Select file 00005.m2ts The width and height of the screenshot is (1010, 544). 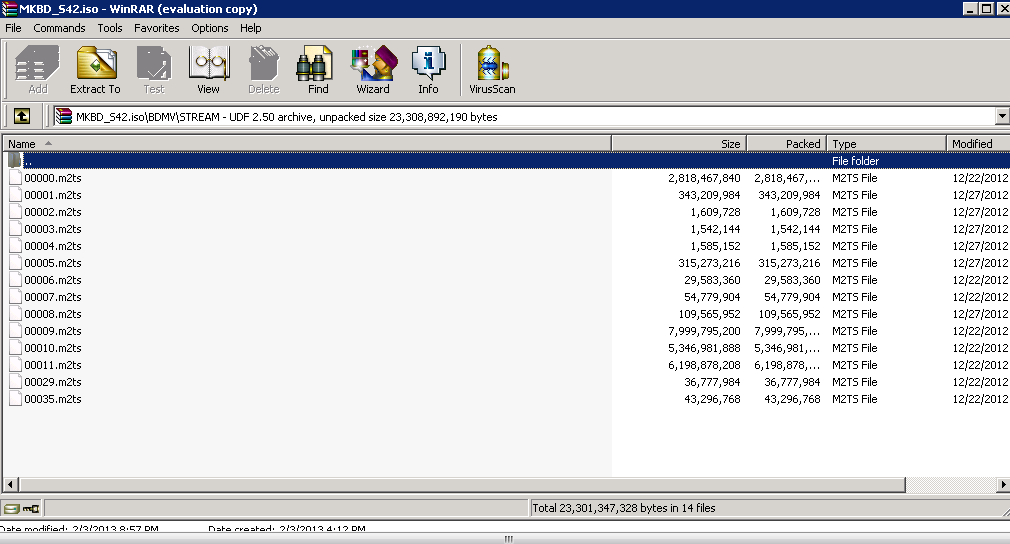click(x=53, y=263)
